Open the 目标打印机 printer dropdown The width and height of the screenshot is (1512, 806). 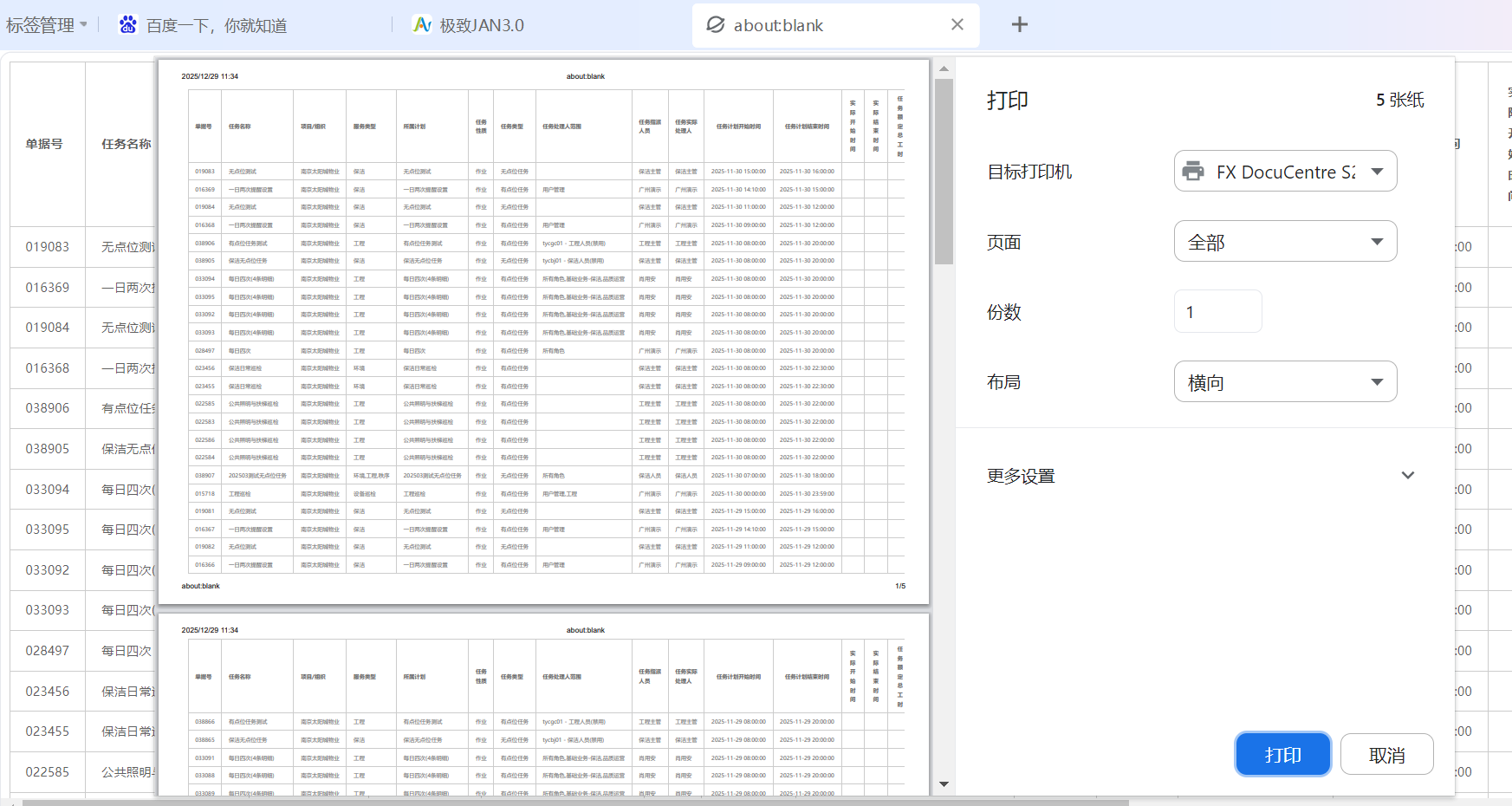click(1285, 172)
